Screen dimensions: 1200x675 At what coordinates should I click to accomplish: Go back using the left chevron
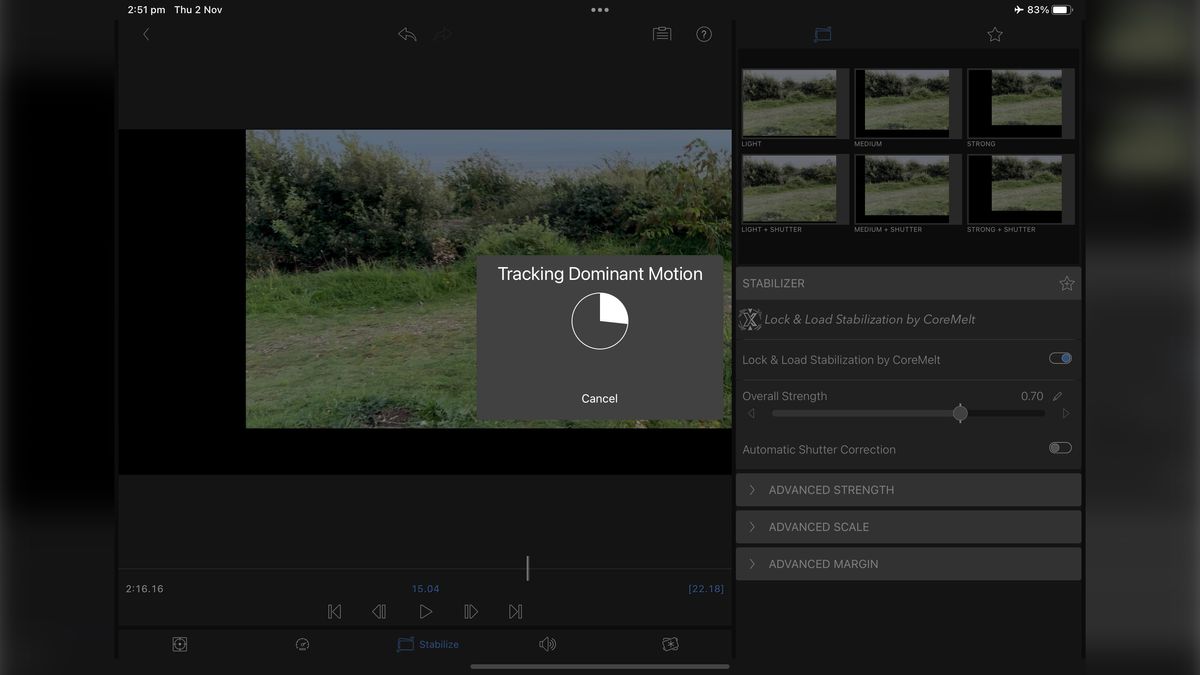(x=146, y=33)
